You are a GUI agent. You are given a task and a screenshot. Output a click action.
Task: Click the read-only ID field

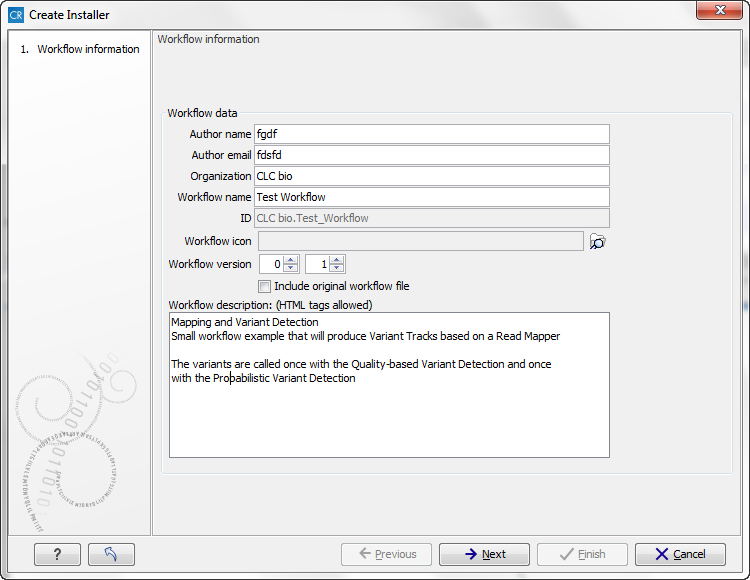coord(432,218)
